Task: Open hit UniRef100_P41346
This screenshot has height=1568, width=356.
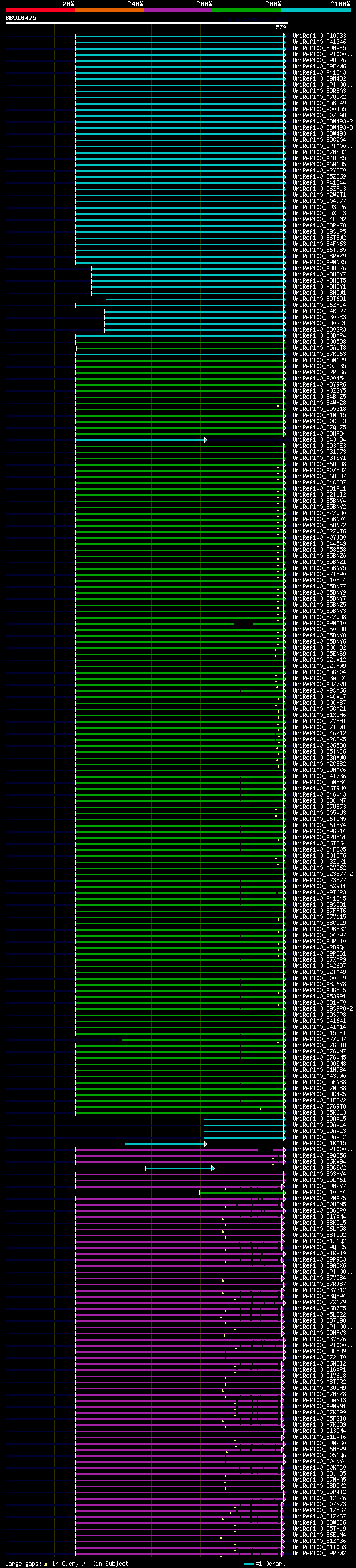Action: [x=319, y=42]
